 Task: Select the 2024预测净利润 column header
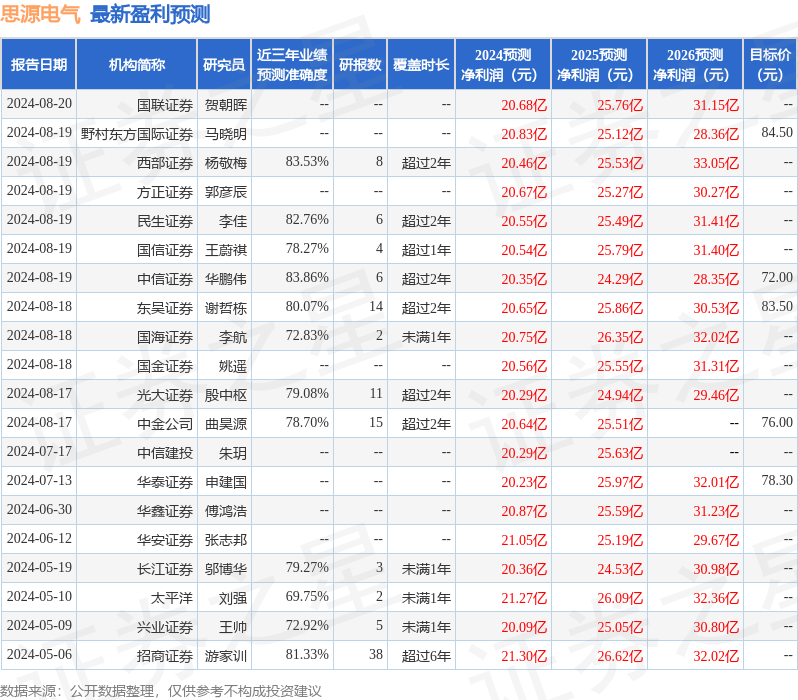[503, 65]
